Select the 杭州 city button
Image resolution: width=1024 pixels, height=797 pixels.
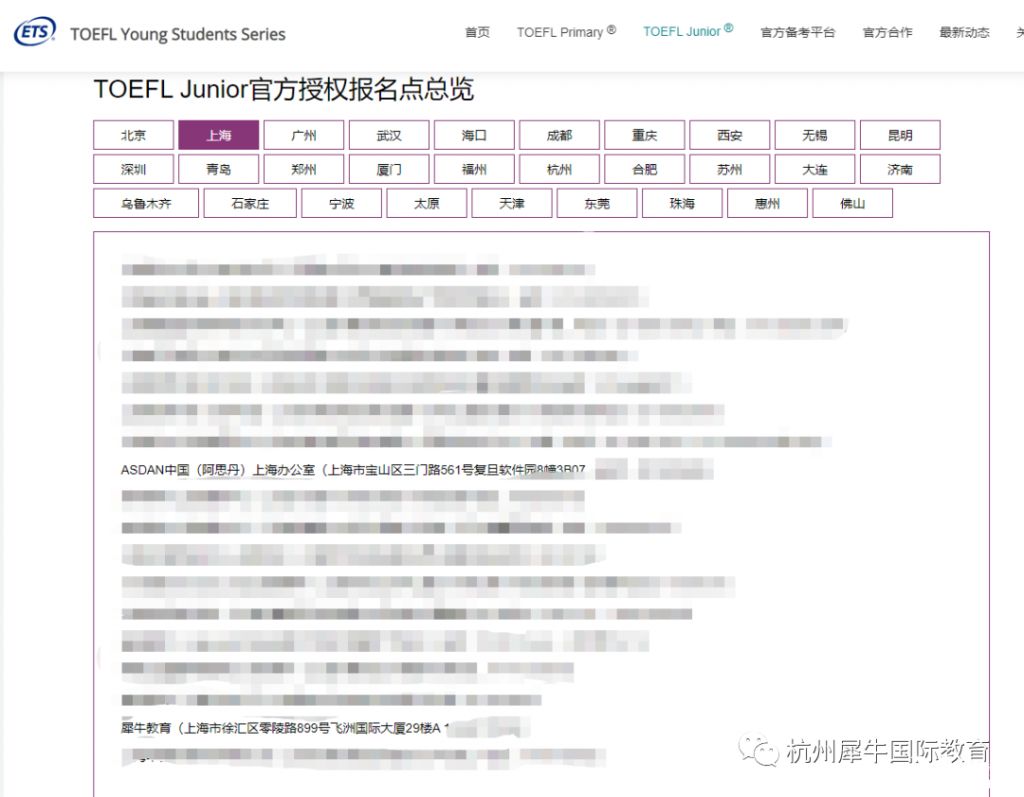tap(559, 169)
